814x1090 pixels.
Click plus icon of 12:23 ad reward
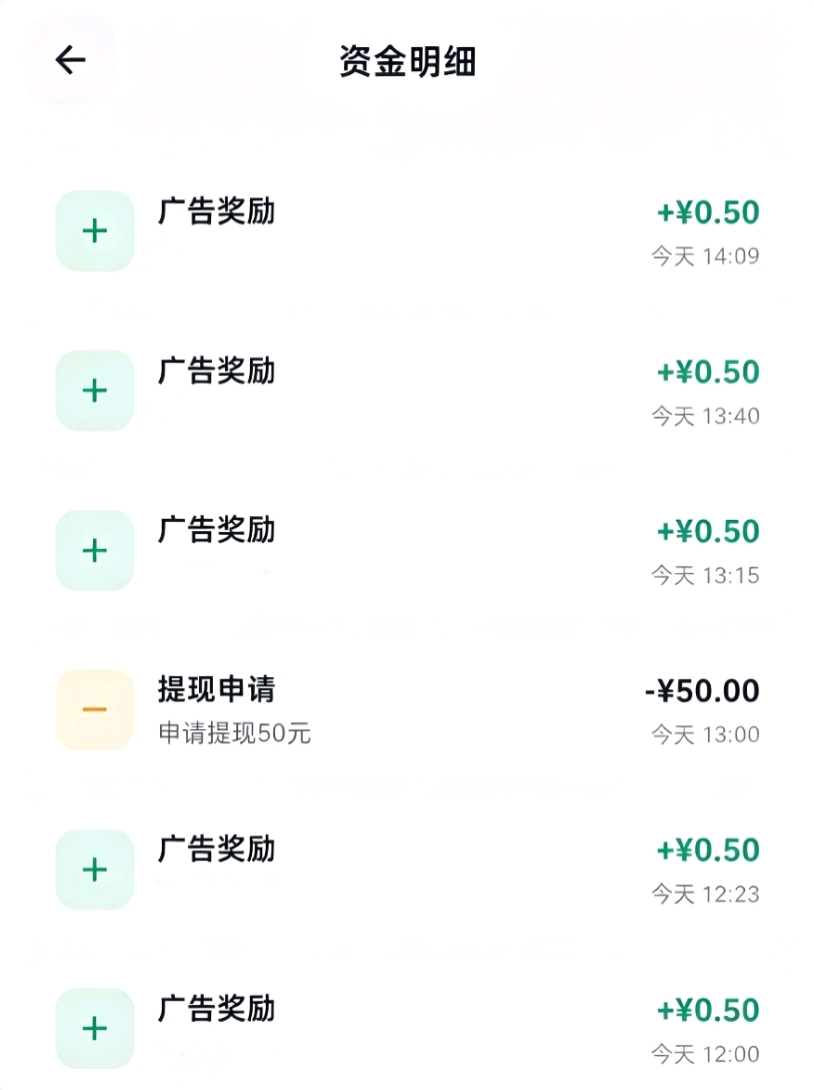[x=95, y=869]
